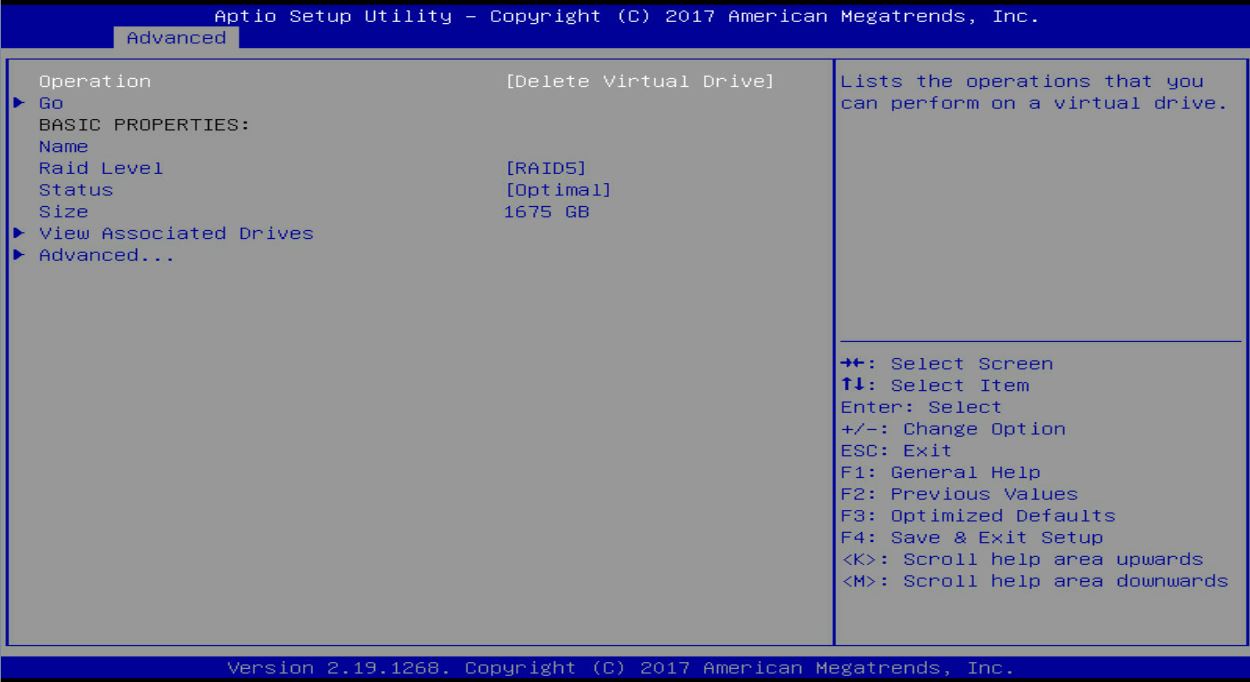Image resolution: width=1250 pixels, height=682 pixels.
Task: Select the Operation label
Action: [x=95, y=81]
